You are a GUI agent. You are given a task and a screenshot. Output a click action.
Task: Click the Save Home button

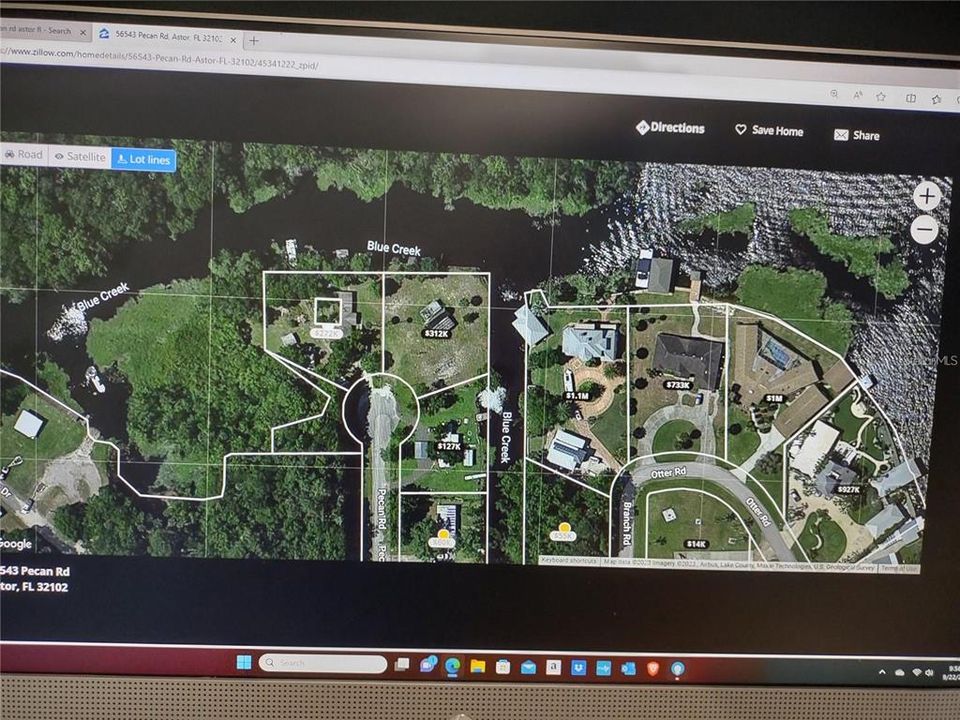(768, 130)
